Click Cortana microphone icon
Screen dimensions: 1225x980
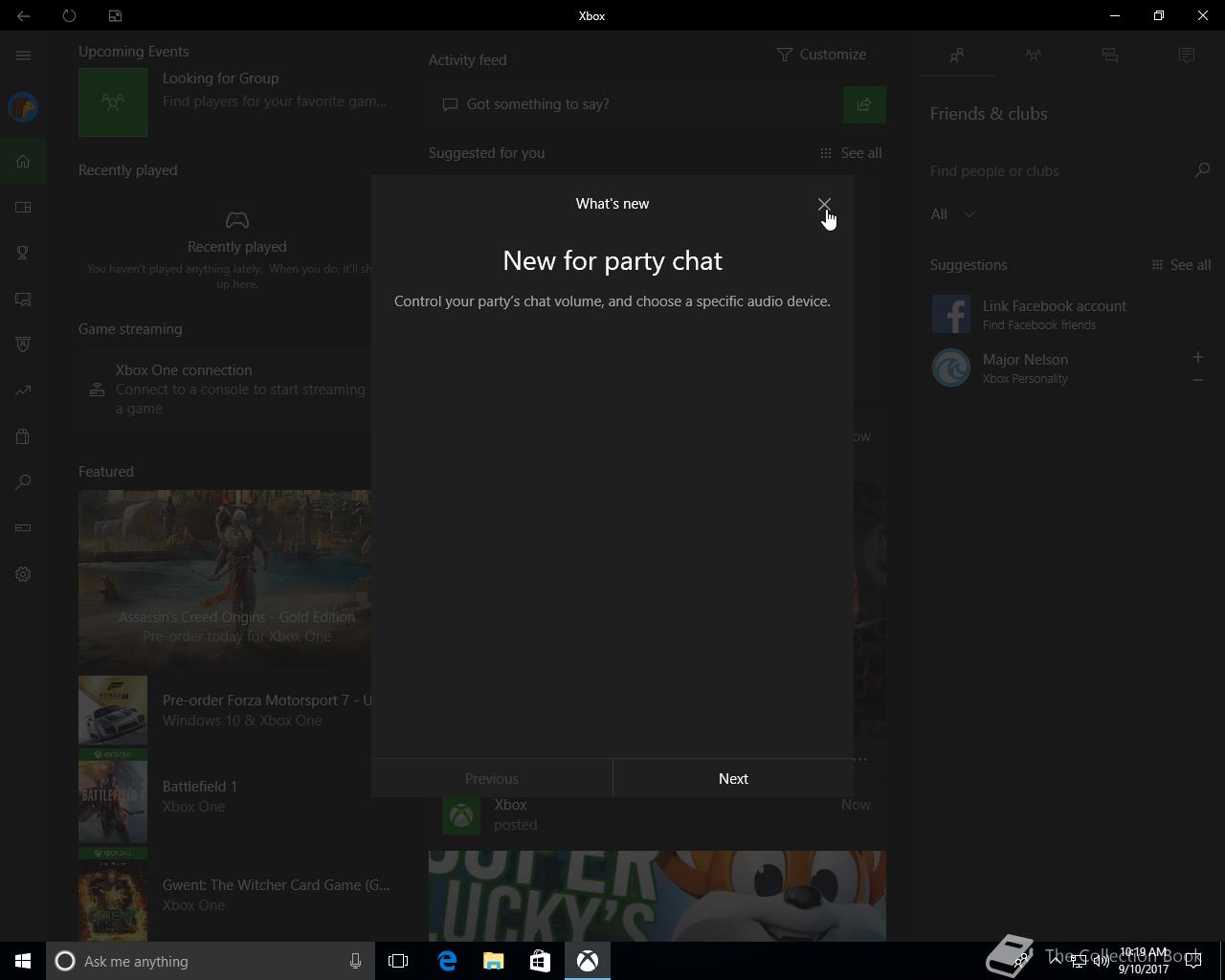pos(355,961)
